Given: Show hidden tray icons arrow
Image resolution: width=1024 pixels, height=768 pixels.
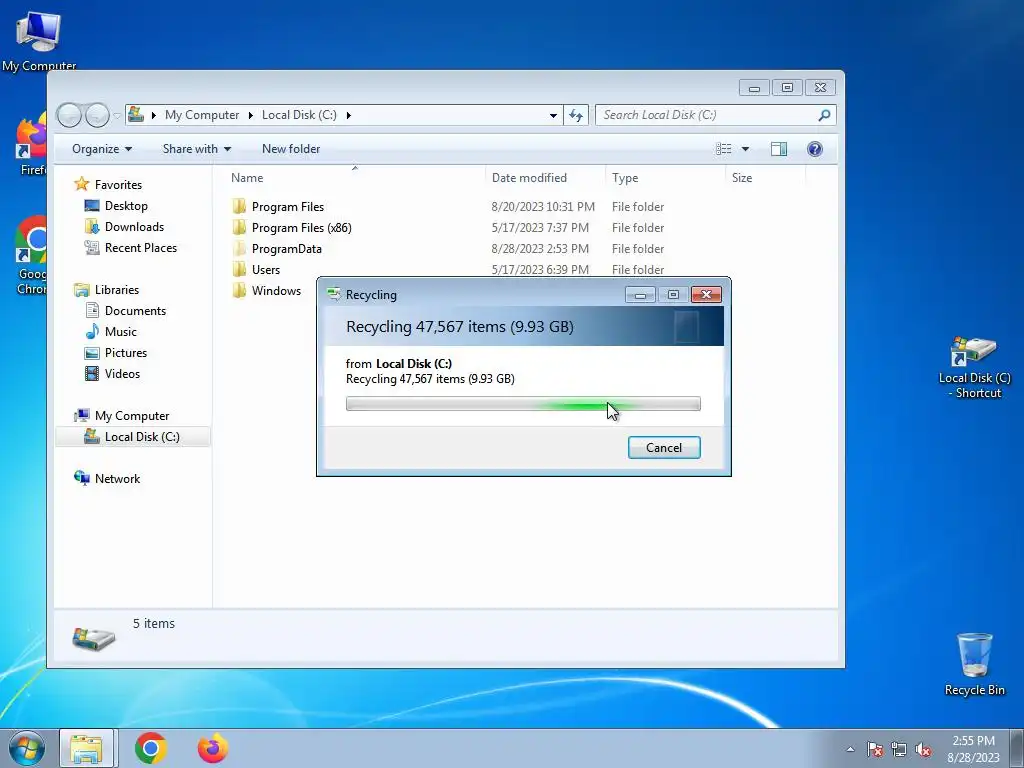Looking at the screenshot, I should tap(850, 749).
